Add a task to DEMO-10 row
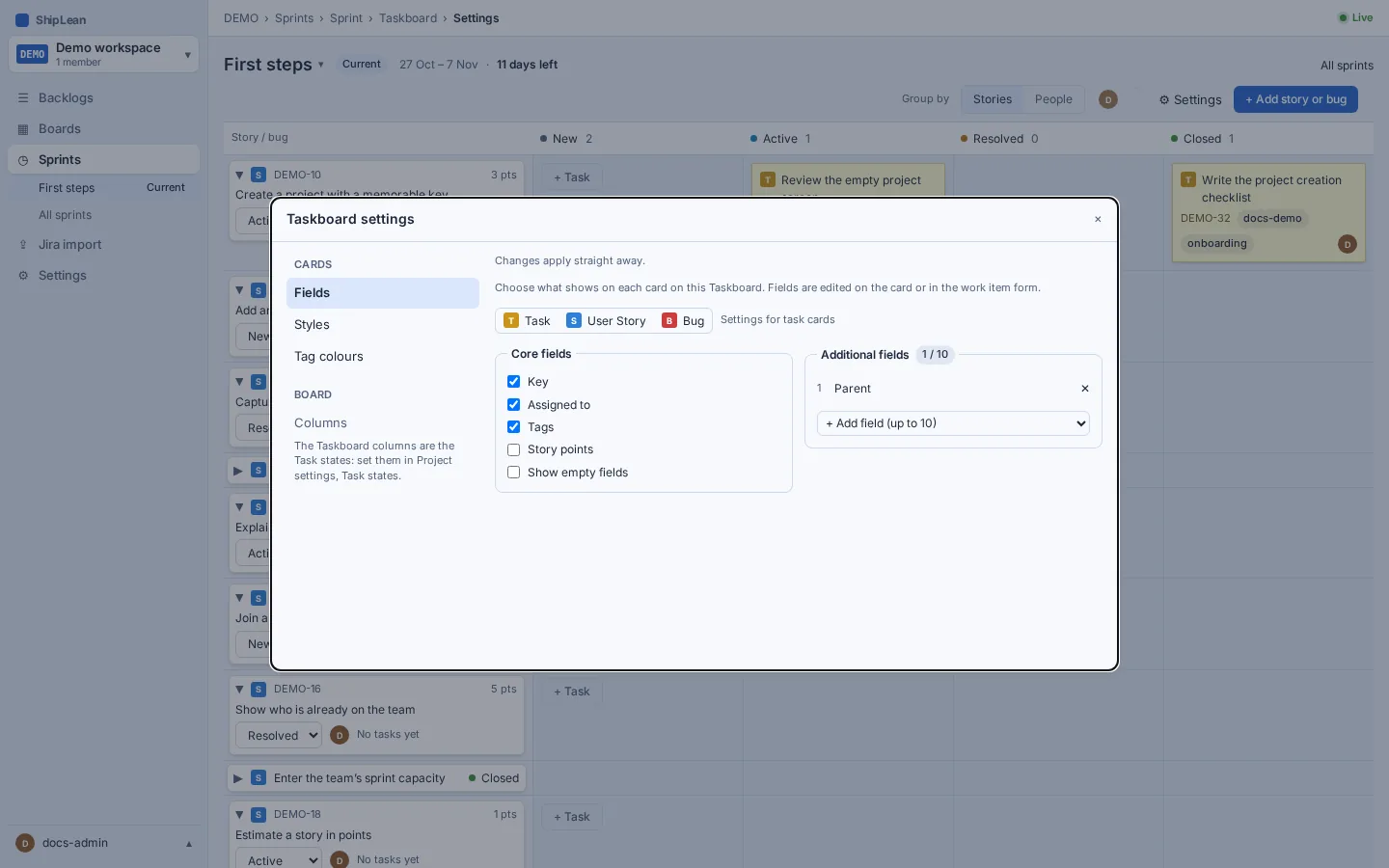 point(572,177)
